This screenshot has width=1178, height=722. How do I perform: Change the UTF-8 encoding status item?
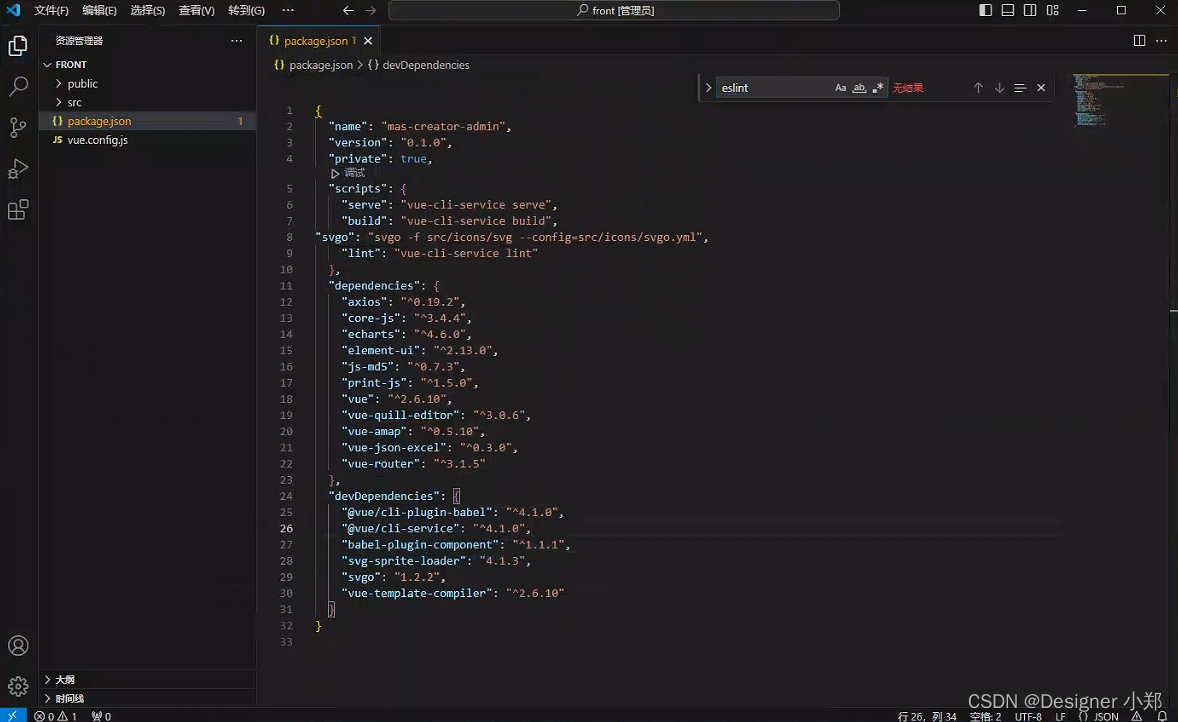(1028, 716)
